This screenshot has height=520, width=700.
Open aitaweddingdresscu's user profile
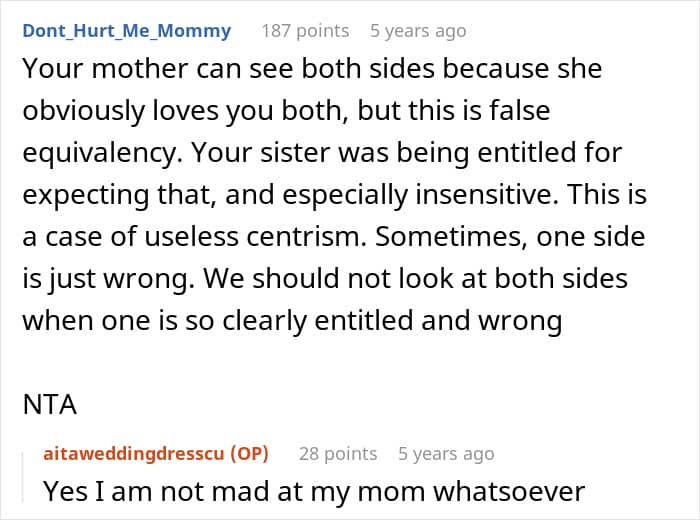point(134,453)
